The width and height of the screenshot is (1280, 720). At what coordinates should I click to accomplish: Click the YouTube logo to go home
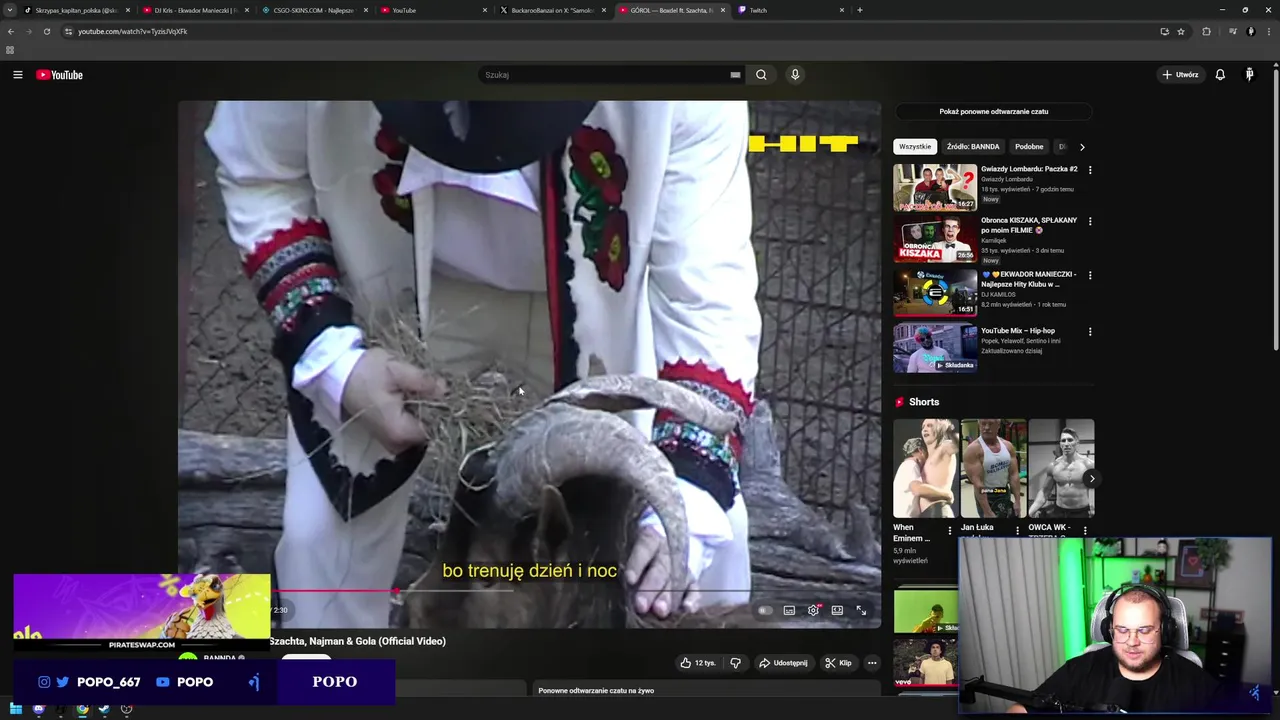tap(60, 75)
